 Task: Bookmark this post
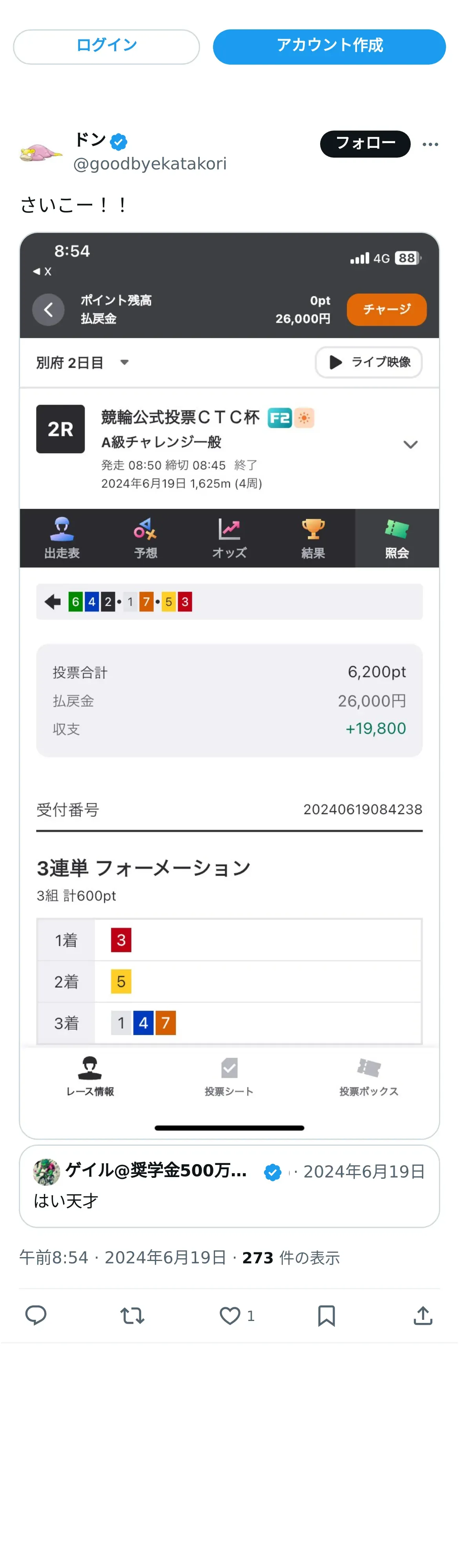click(326, 1315)
